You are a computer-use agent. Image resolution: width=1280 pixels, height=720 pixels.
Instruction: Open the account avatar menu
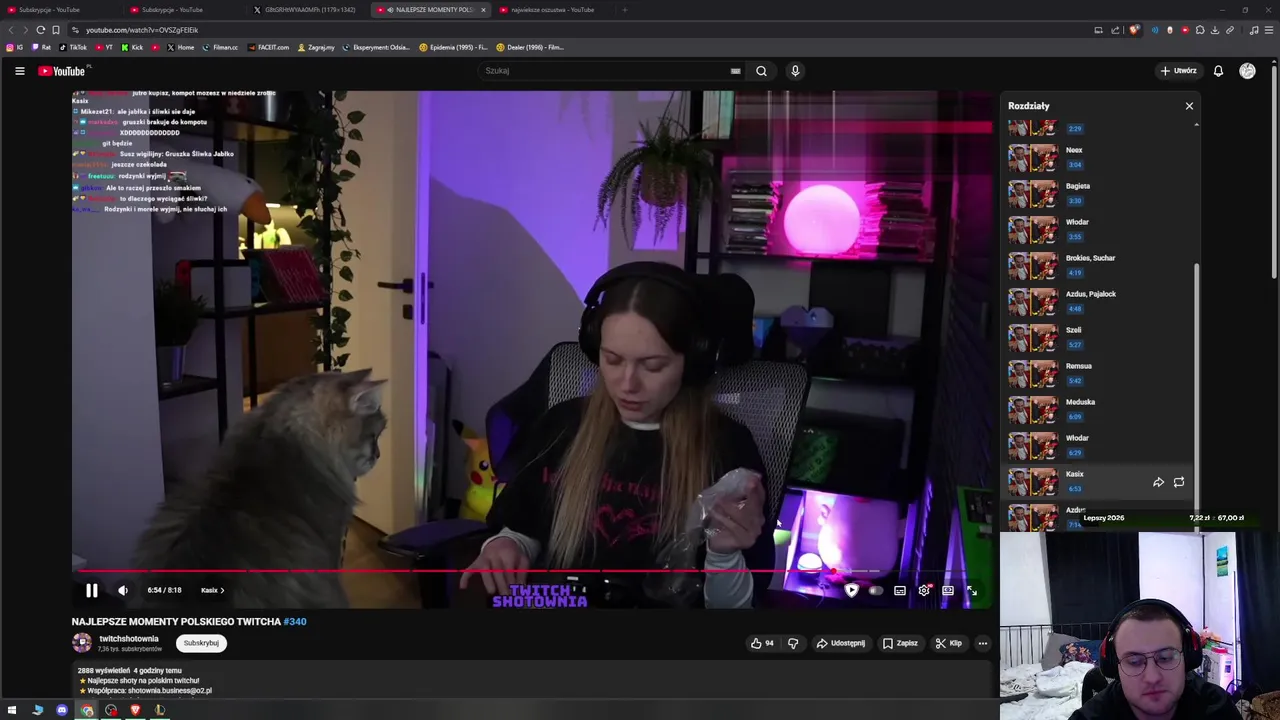pyautogui.click(x=1247, y=71)
